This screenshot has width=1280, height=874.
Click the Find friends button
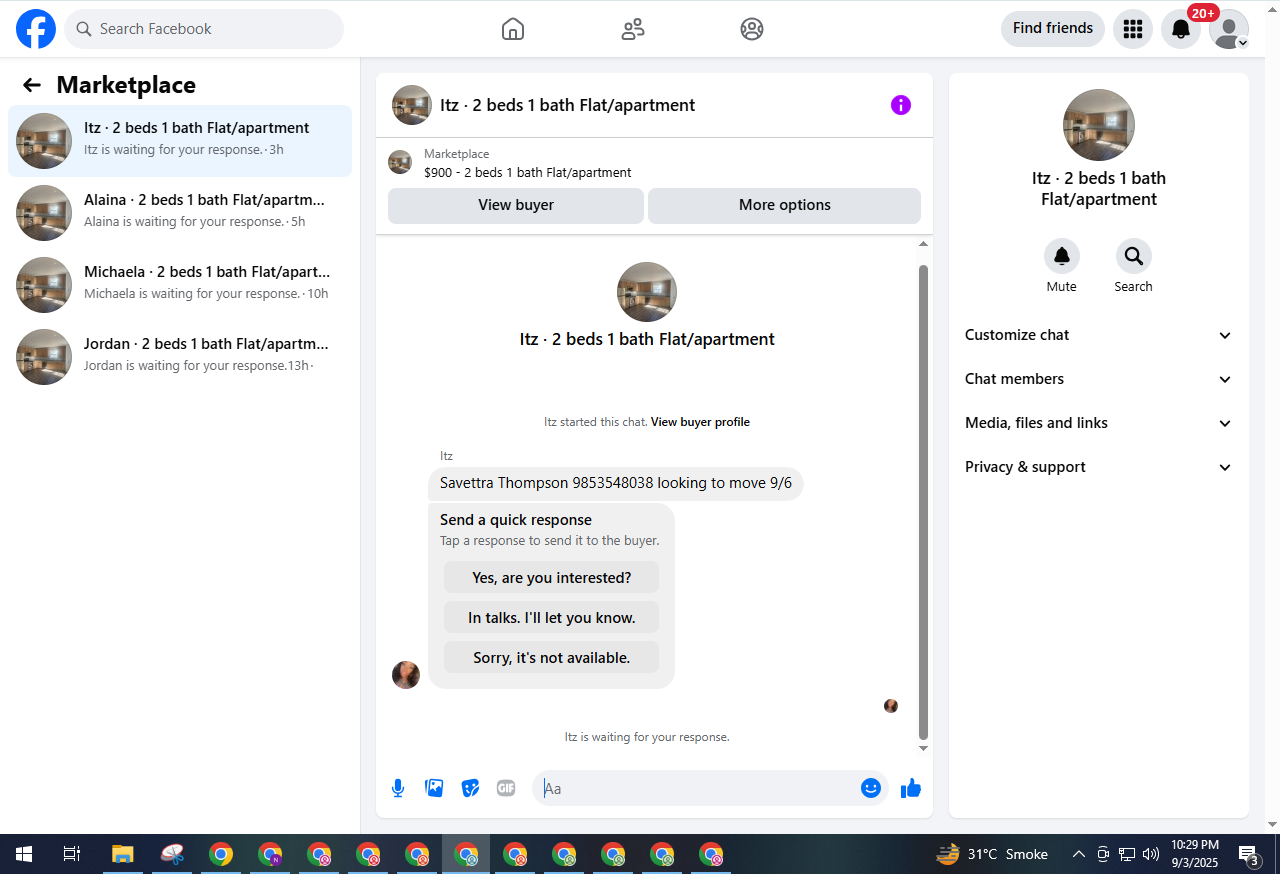point(1053,28)
